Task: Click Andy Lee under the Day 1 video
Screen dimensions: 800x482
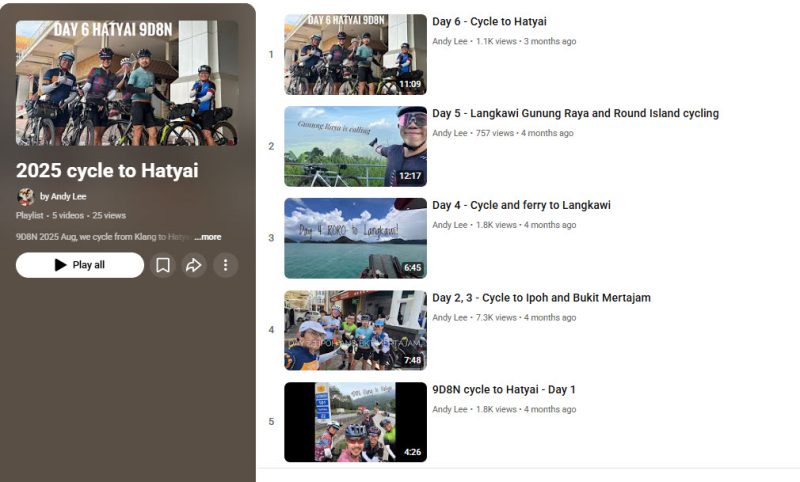Action: 450,410
